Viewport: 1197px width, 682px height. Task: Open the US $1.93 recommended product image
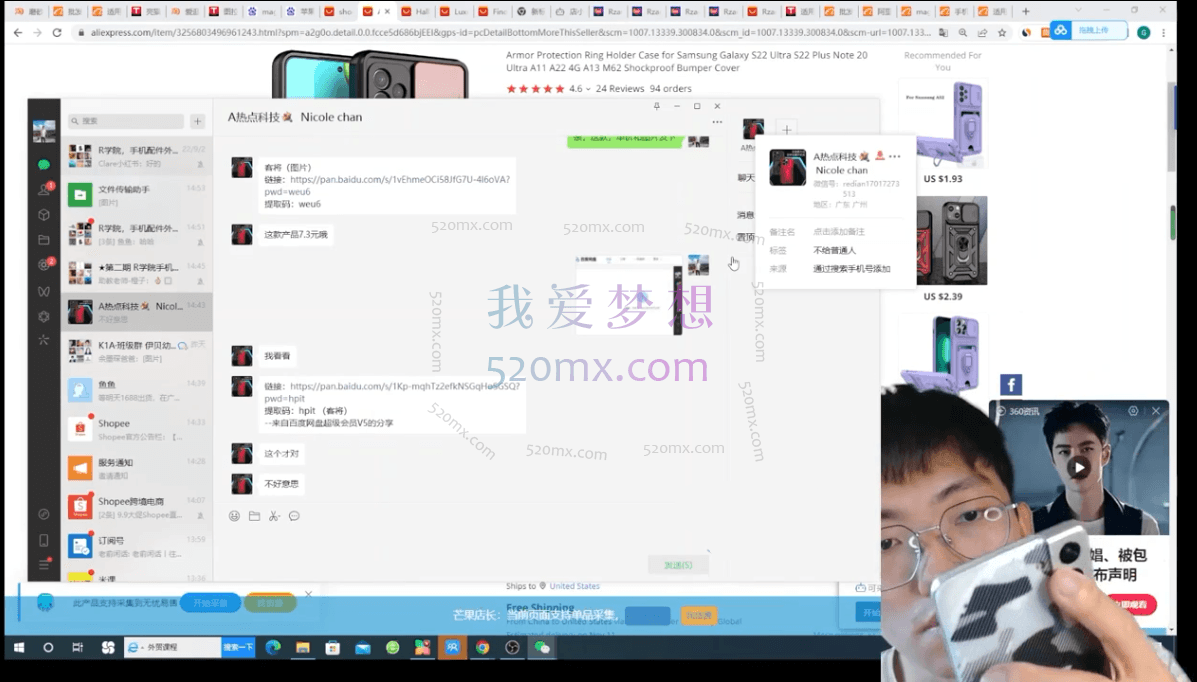pos(943,124)
